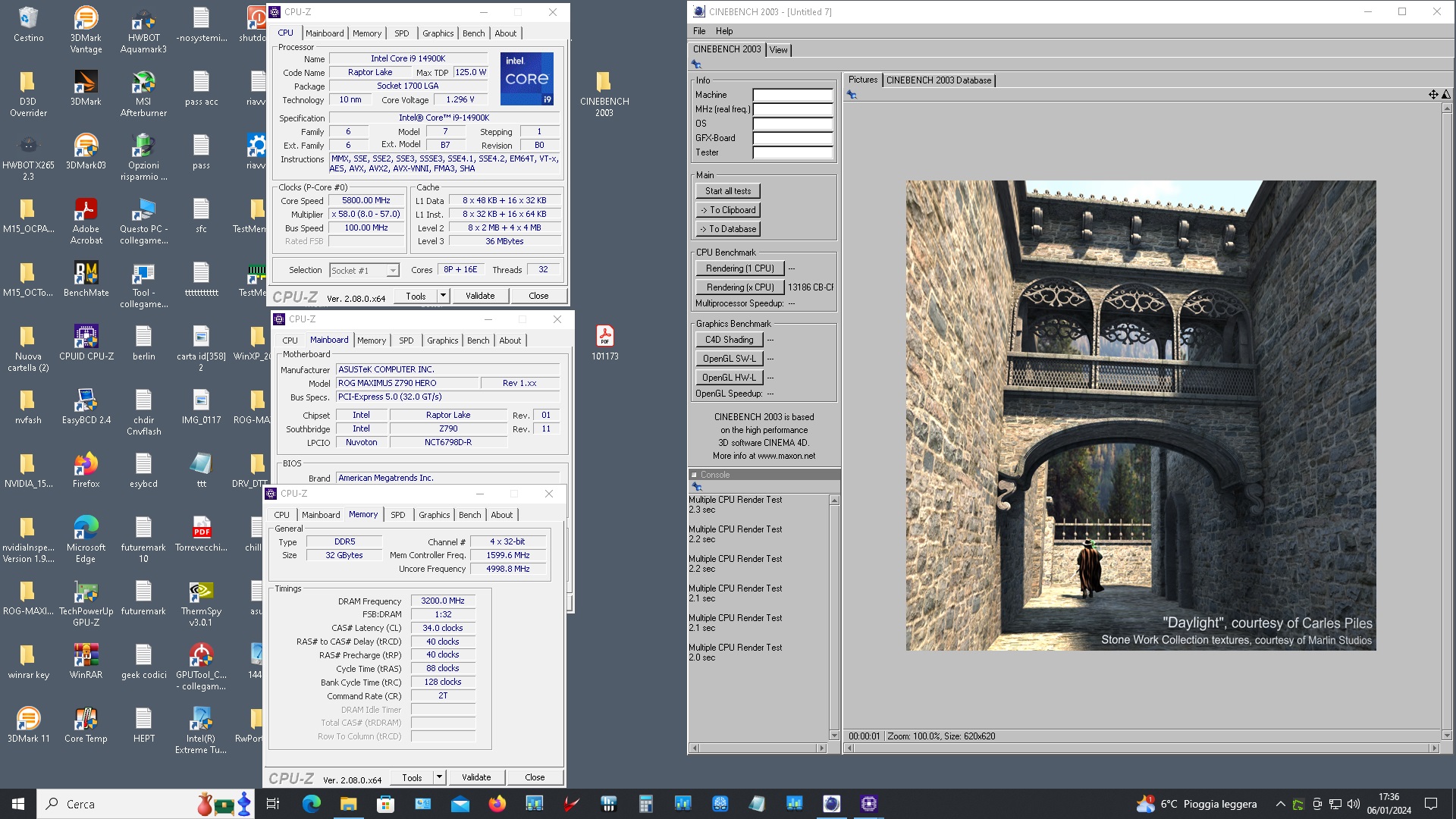
Task: Launch the CPUID CPU-Z desktop shortcut
Action: tap(86, 343)
